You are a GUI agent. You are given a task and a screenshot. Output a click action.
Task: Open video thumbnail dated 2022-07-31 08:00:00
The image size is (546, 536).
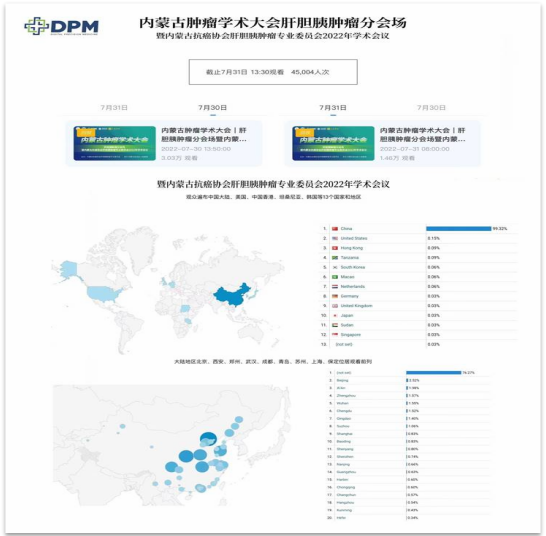pyautogui.click(x=333, y=143)
